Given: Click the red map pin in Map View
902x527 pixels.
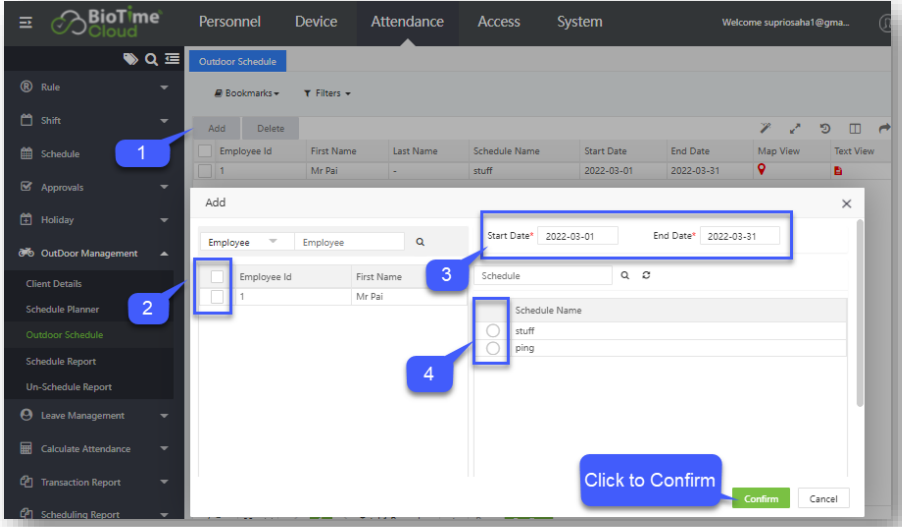Looking at the screenshot, I should tap(762, 171).
